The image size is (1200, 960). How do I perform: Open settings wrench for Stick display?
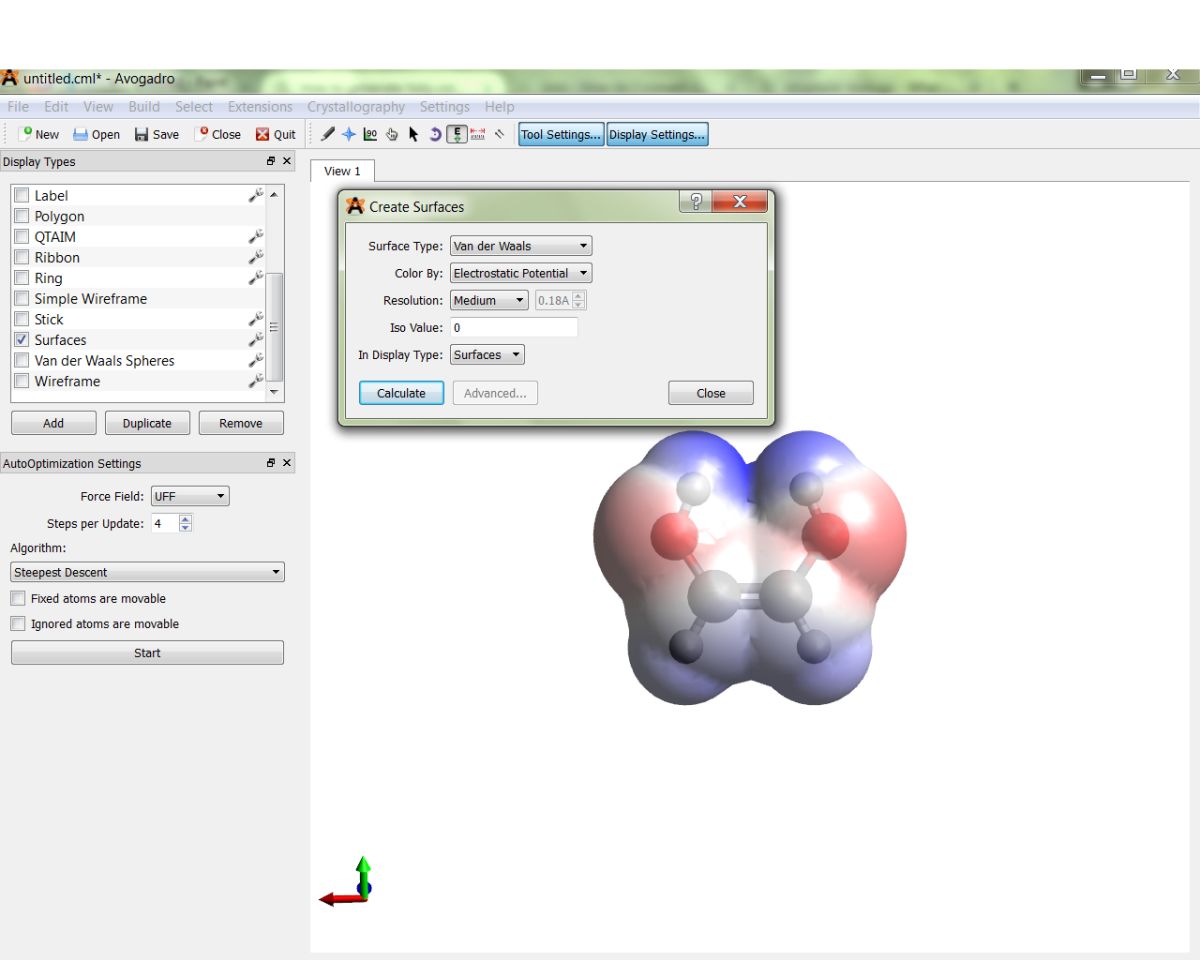(x=256, y=319)
